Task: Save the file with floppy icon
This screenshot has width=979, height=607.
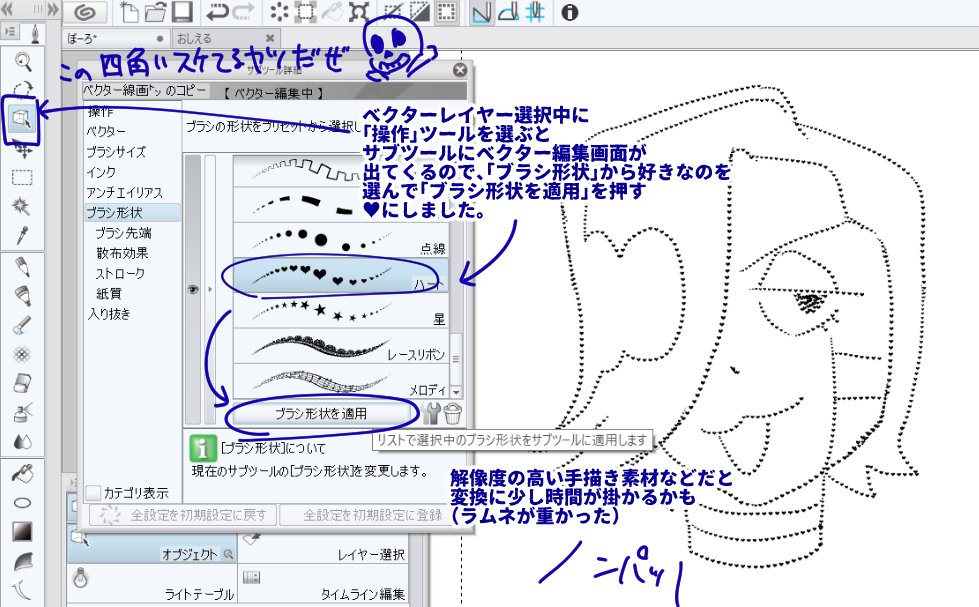Action: tap(182, 12)
